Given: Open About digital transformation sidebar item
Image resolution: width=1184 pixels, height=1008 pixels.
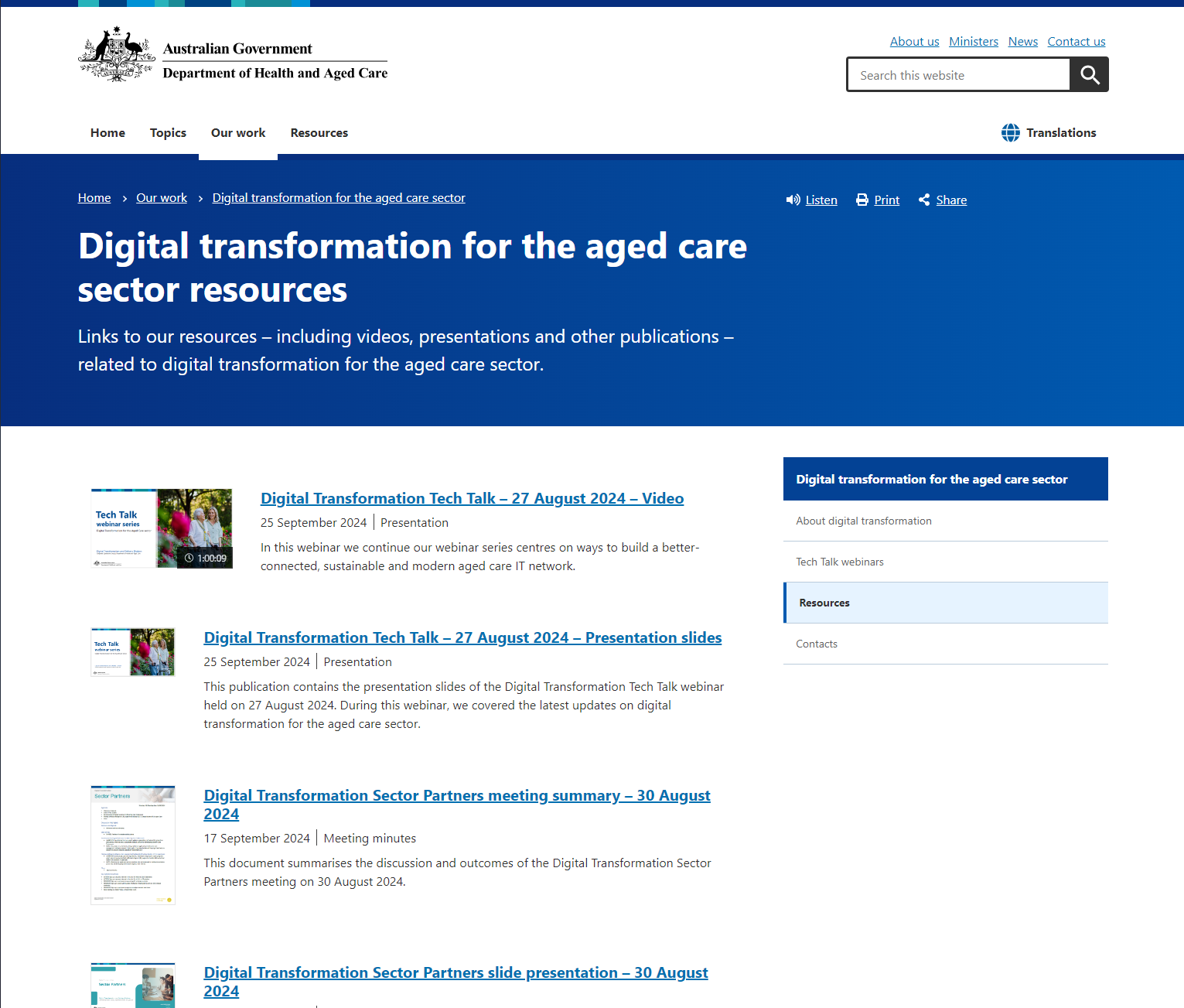Looking at the screenshot, I should [x=864, y=521].
